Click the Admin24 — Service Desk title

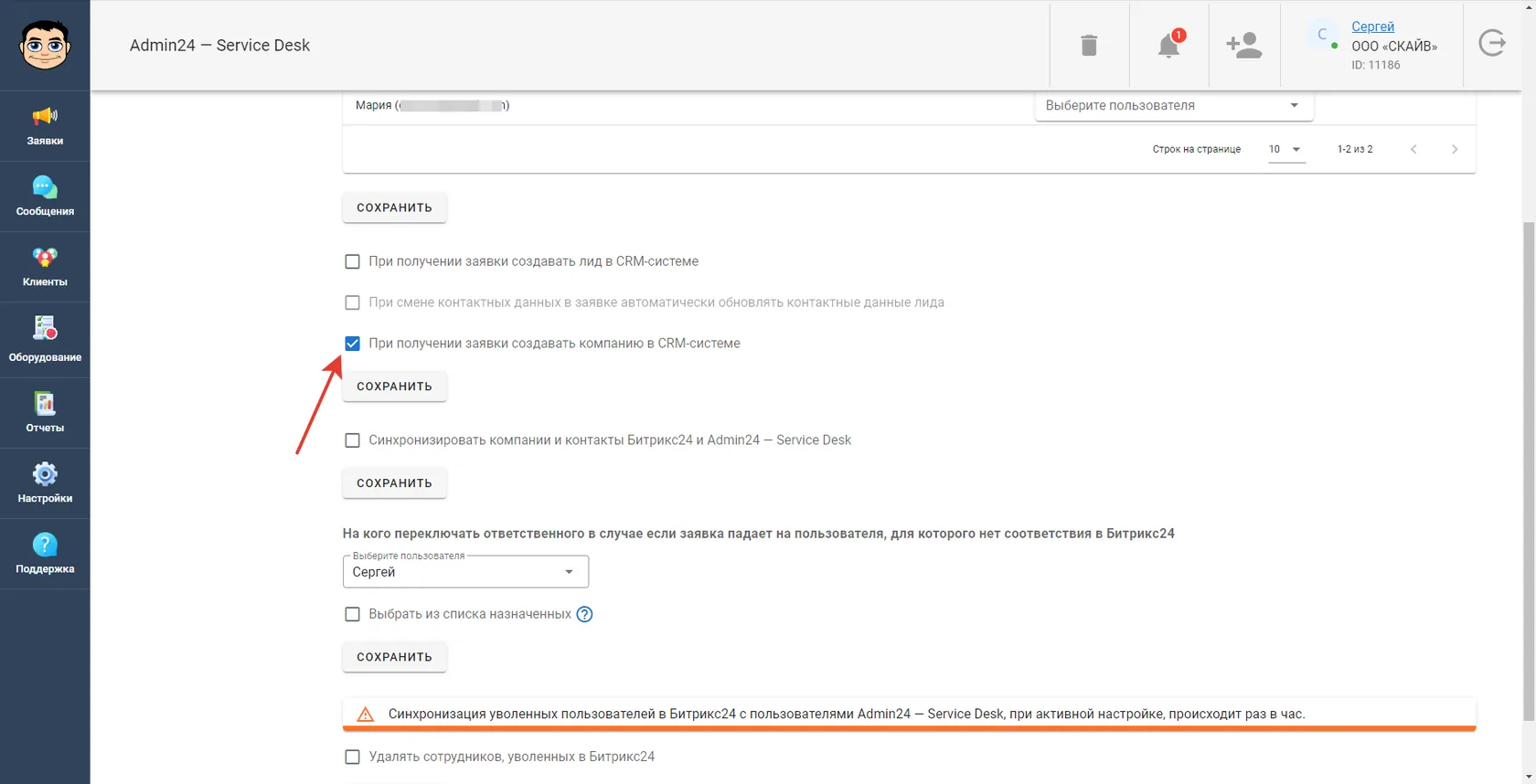pos(219,45)
